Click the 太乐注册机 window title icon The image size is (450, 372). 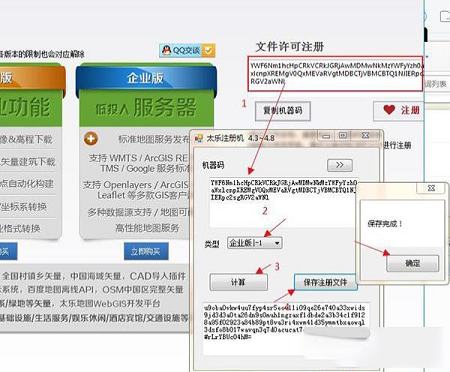point(199,138)
